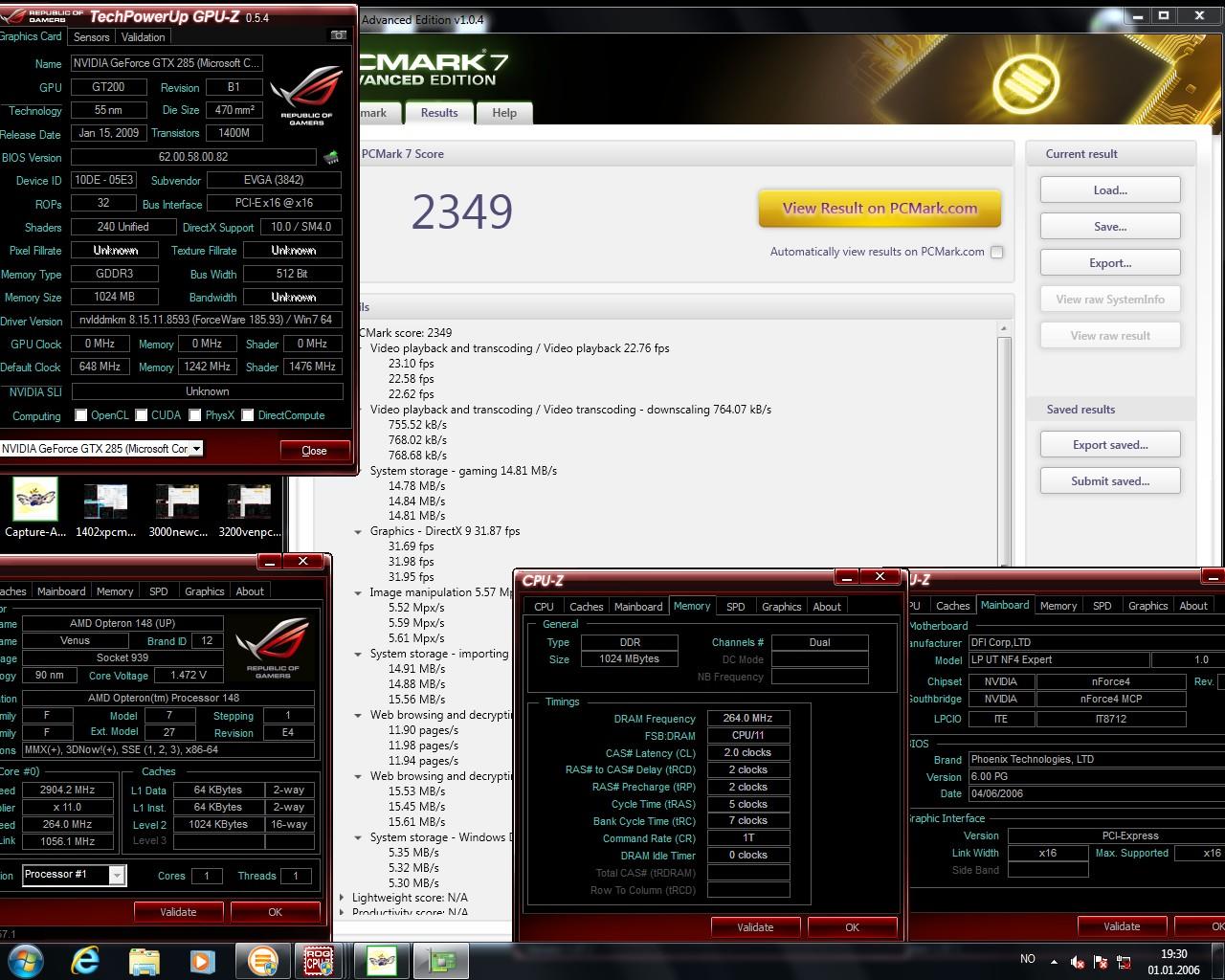Viewport: 1225px width, 980px height.
Task: Open the Windows Start menu
Action: 25,960
